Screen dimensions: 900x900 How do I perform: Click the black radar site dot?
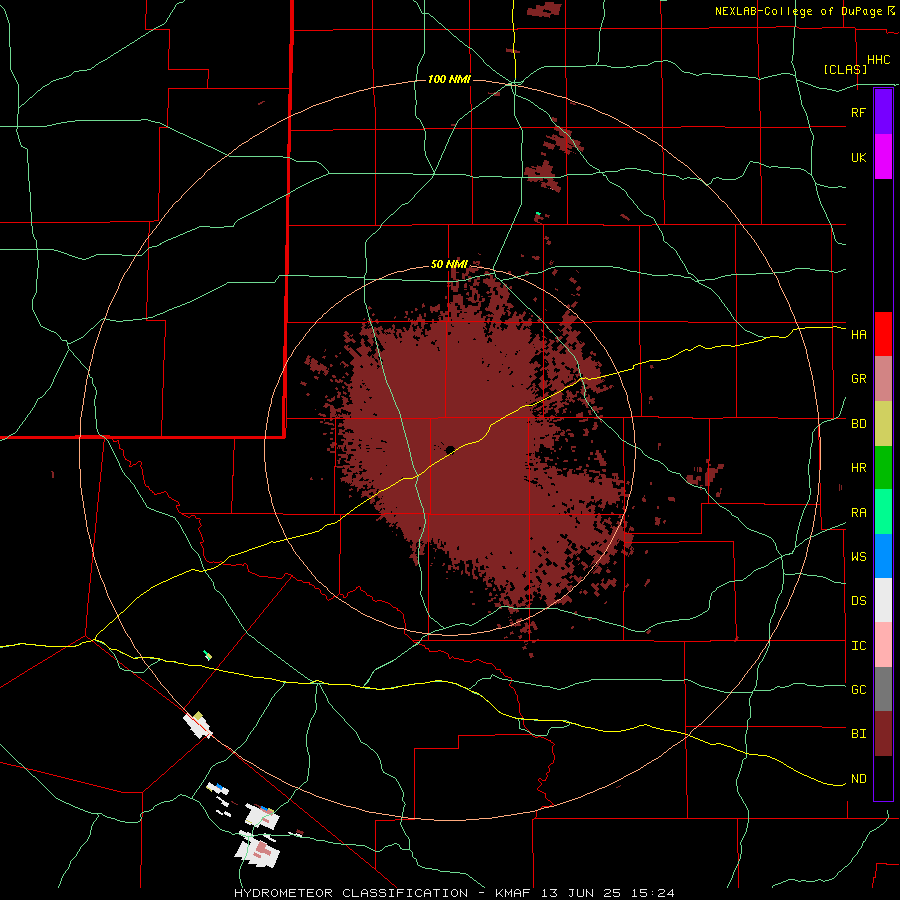point(450,449)
